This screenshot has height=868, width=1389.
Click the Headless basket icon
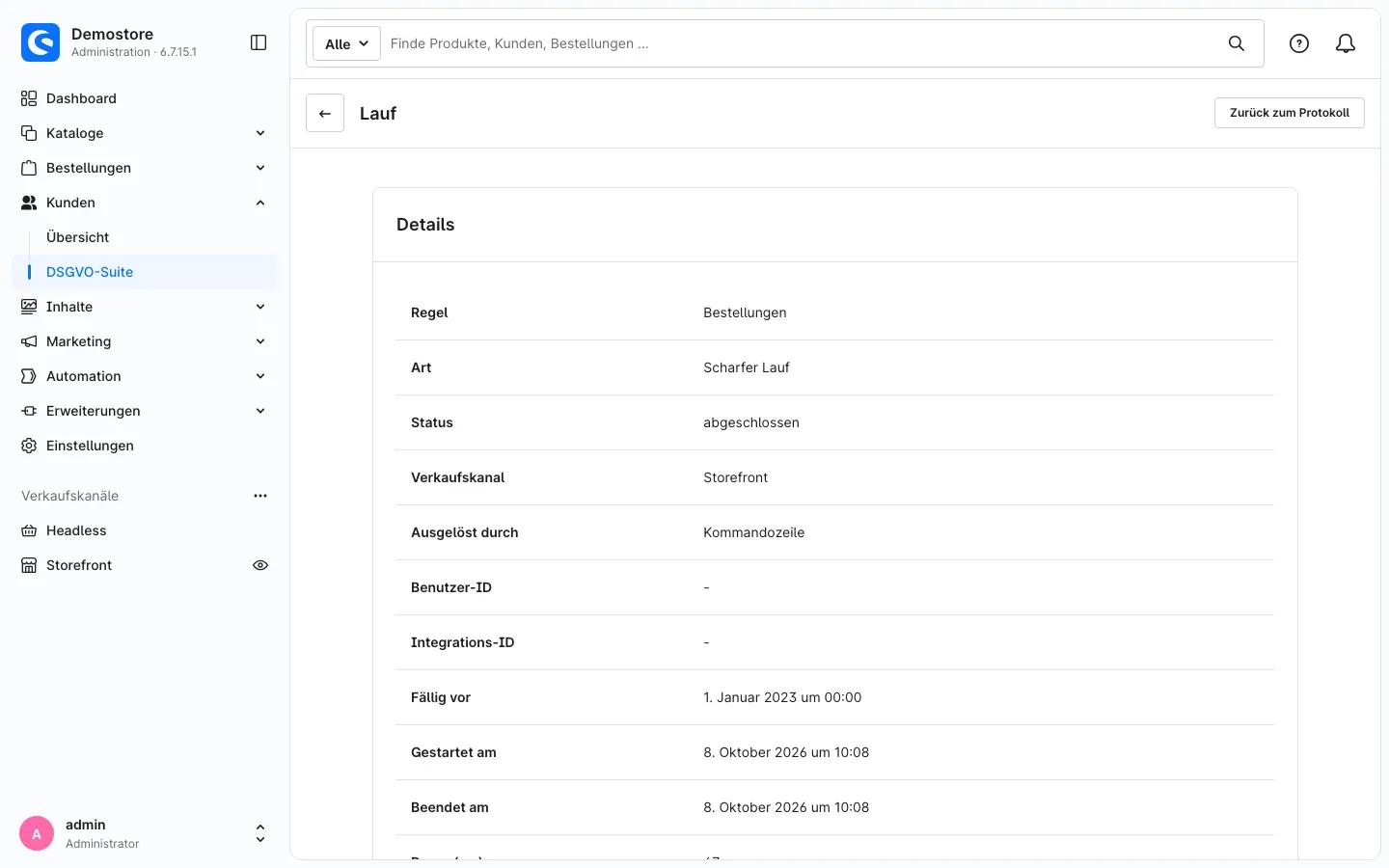29,530
